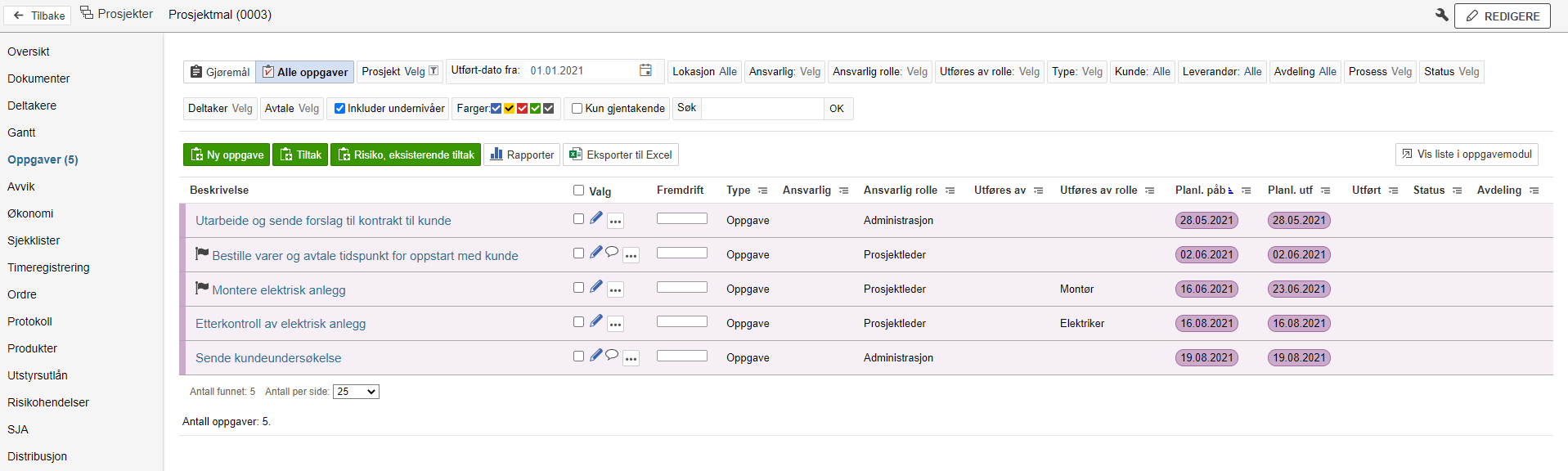This screenshot has height=471, width=1568.
Task: Click the Søk search input field
Action: [762, 109]
